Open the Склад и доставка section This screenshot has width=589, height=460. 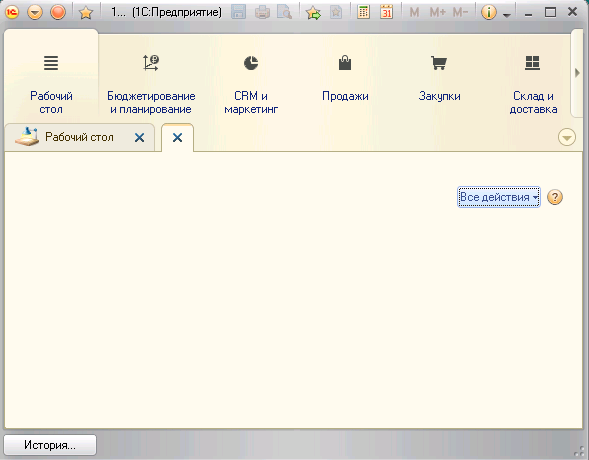533,84
